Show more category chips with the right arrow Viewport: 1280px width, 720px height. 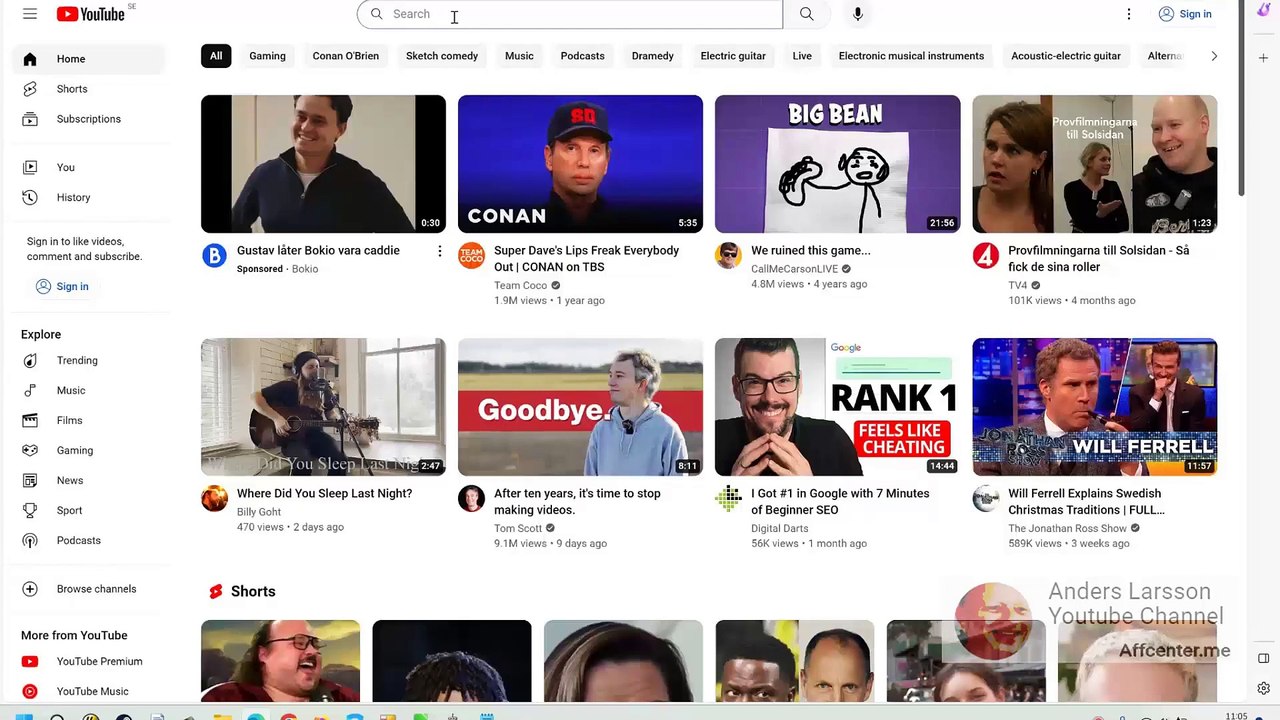pyautogui.click(x=1214, y=56)
